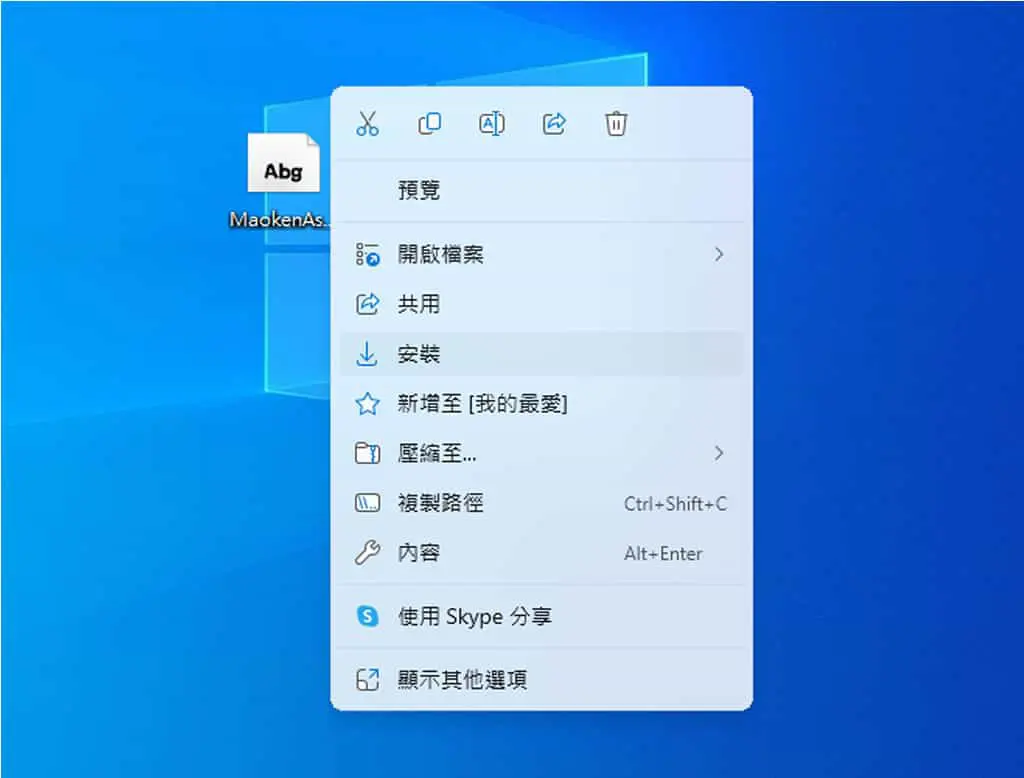Image resolution: width=1024 pixels, height=778 pixels.
Task: Add file via 新增至 [我的最愛]
Action: 541,404
